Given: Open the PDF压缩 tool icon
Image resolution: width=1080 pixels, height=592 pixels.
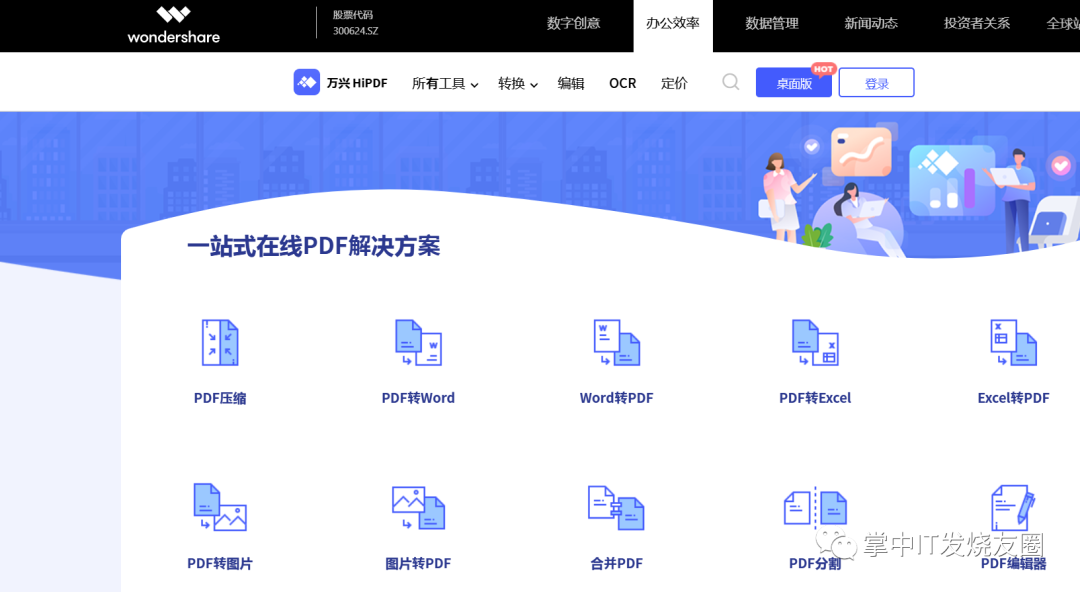Looking at the screenshot, I should tap(220, 343).
